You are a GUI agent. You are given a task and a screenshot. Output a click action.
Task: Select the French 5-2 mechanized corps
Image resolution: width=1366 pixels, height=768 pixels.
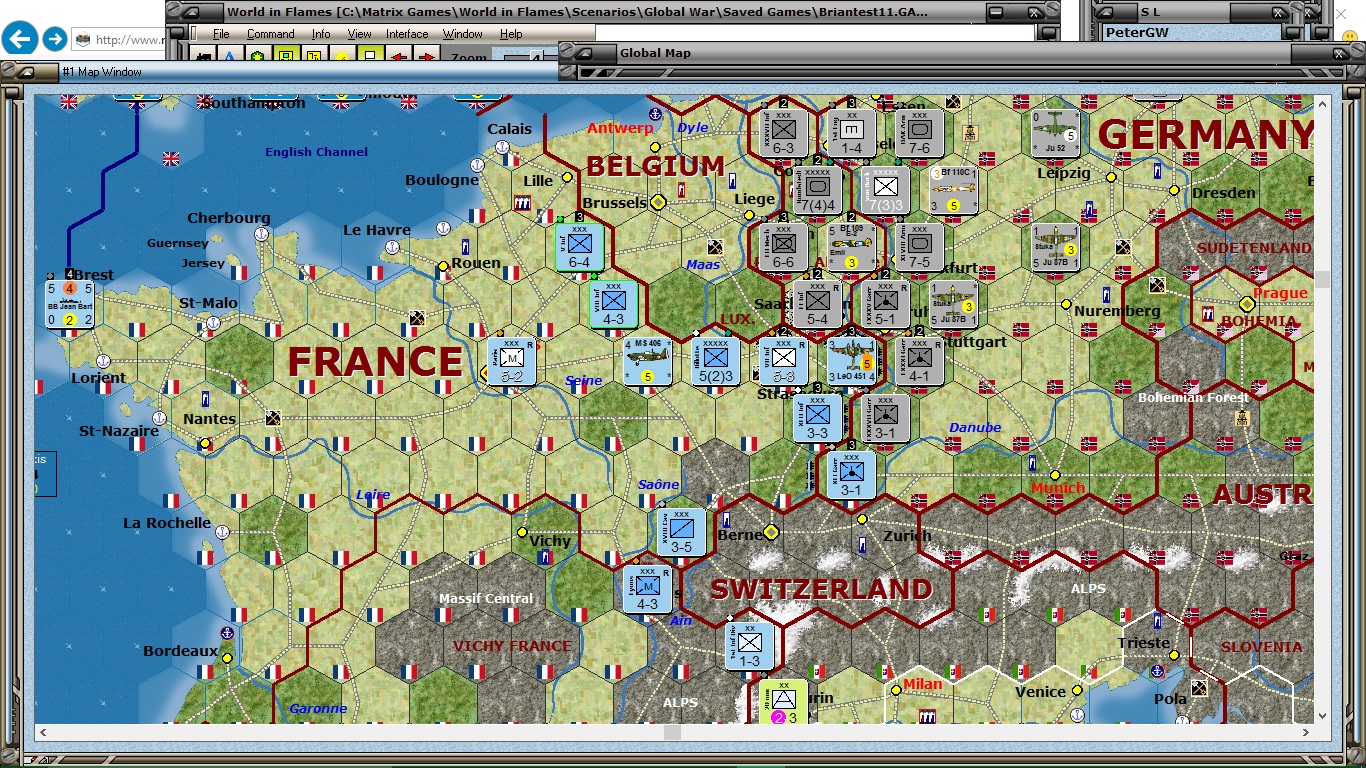click(512, 361)
